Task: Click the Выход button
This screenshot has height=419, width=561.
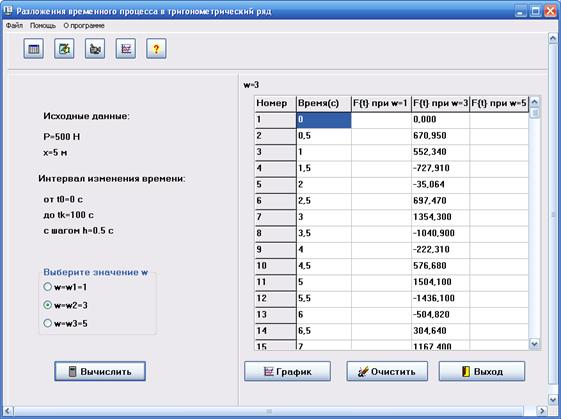Action: pos(482,371)
